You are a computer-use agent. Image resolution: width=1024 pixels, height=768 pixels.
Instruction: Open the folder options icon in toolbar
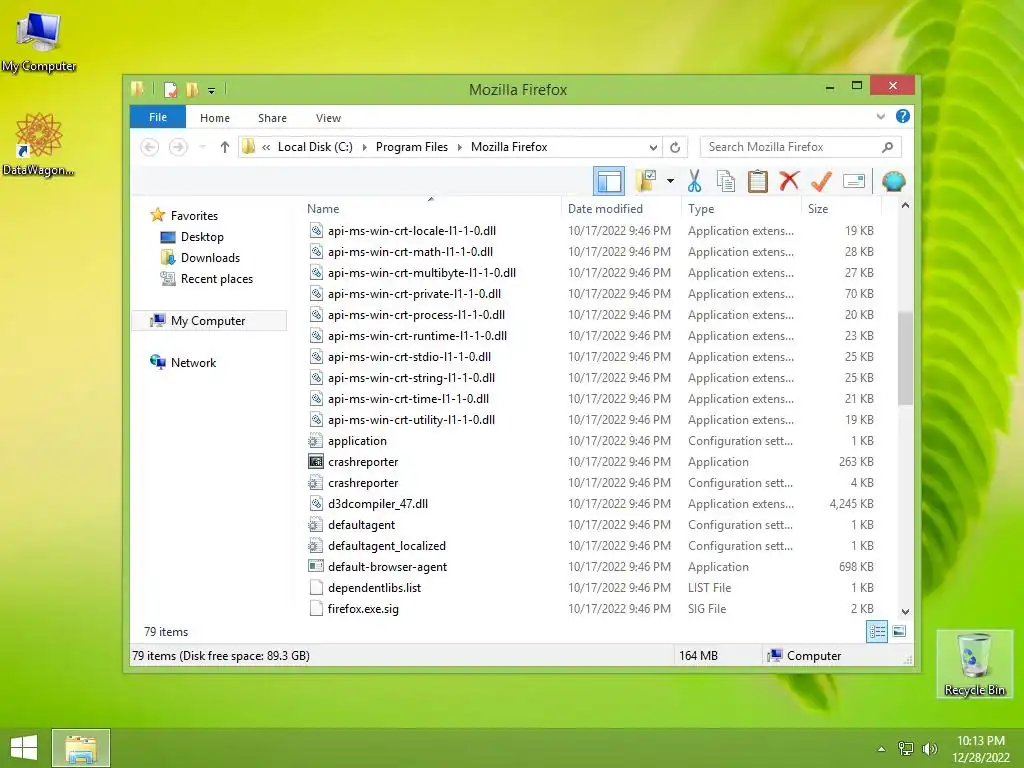(646, 182)
